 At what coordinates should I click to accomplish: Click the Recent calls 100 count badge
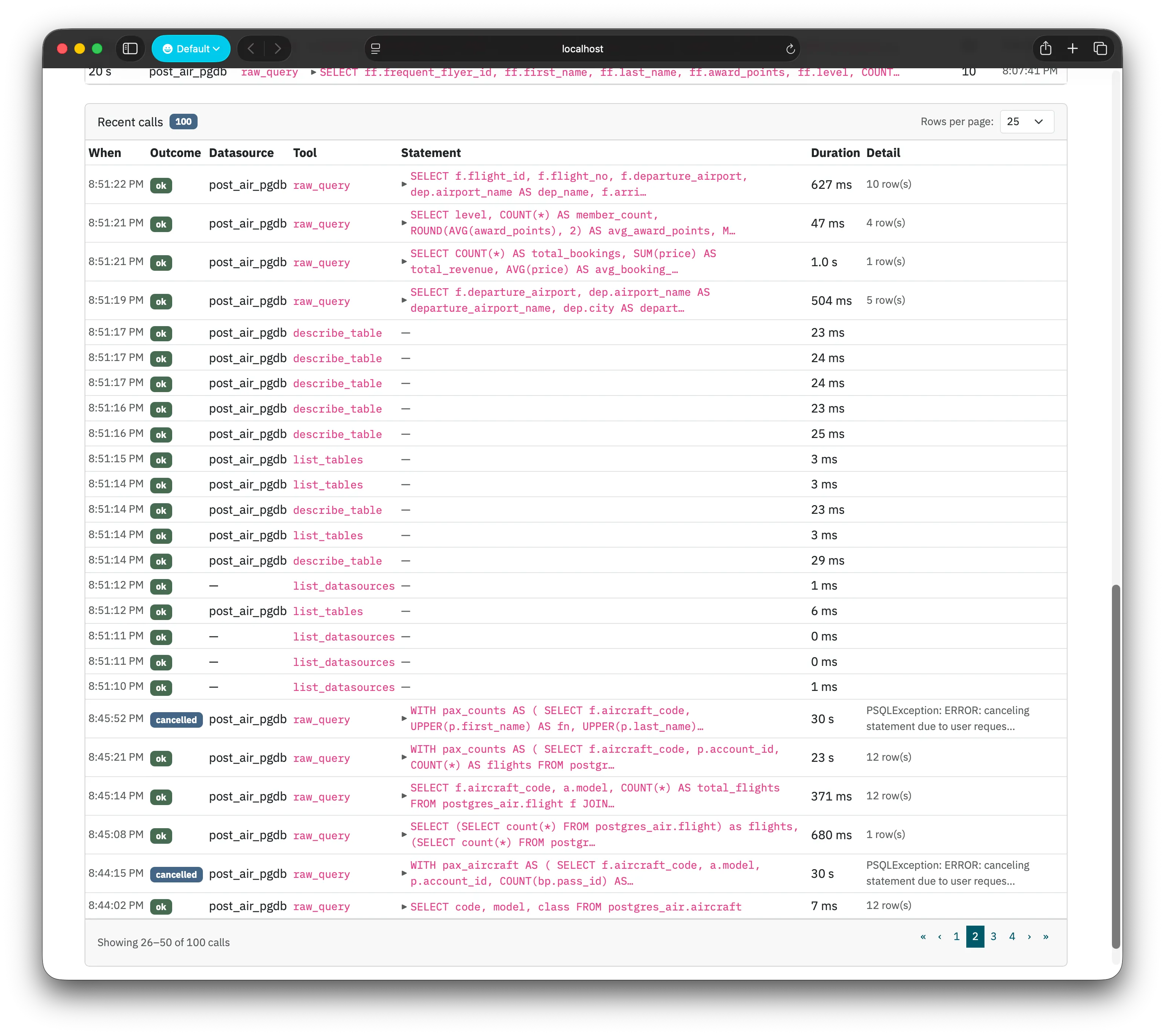tap(184, 121)
